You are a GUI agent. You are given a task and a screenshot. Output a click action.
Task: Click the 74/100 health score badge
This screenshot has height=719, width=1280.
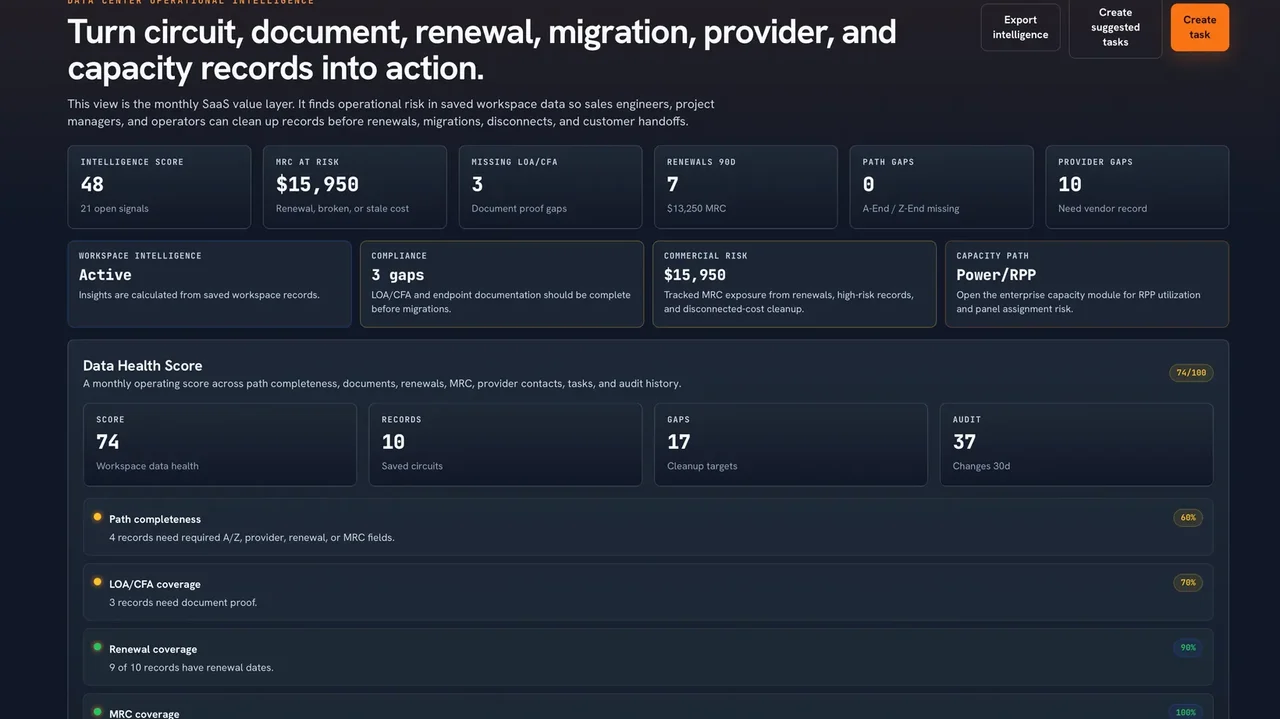point(1191,373)
